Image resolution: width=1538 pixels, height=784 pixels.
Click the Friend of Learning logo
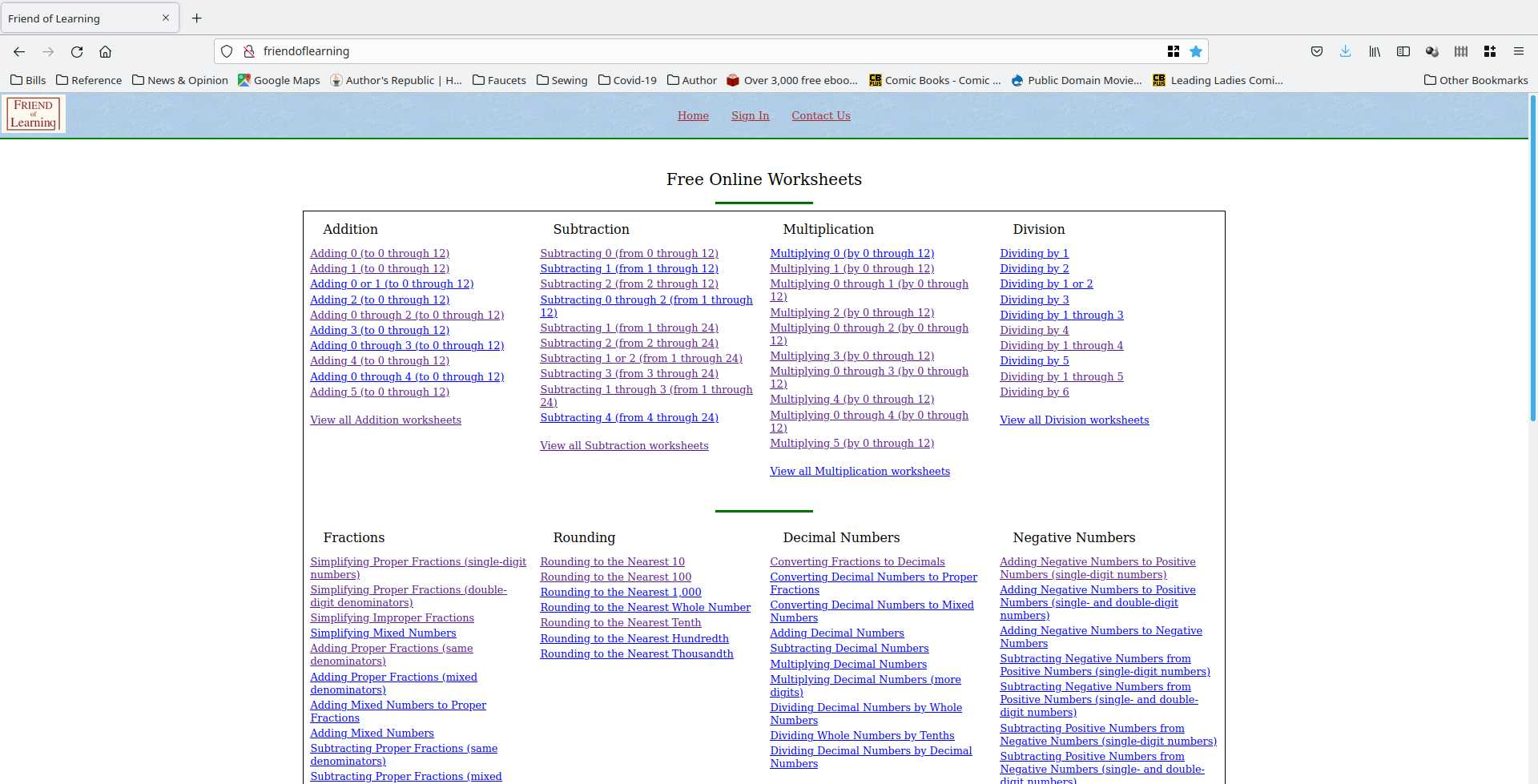pos(33,114)
